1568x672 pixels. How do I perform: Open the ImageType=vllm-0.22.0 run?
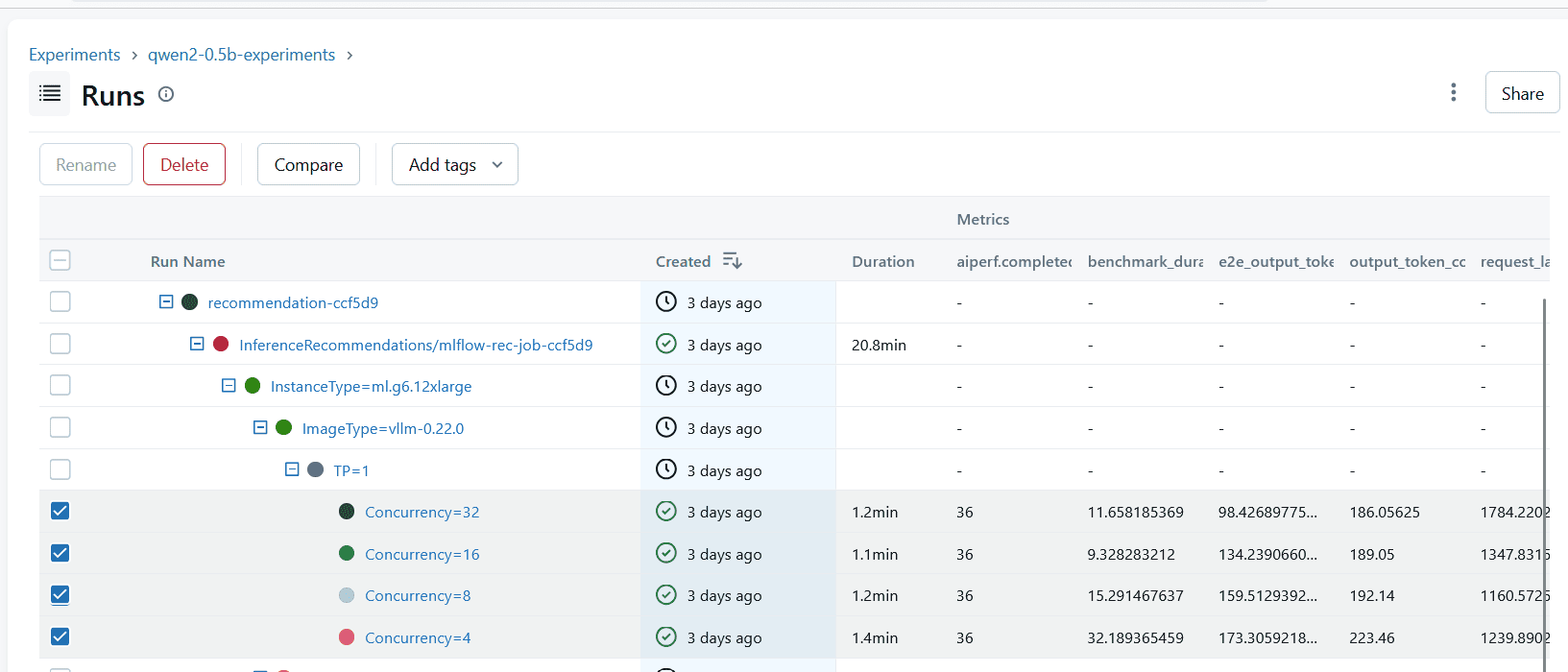click(x=383, y=428)
